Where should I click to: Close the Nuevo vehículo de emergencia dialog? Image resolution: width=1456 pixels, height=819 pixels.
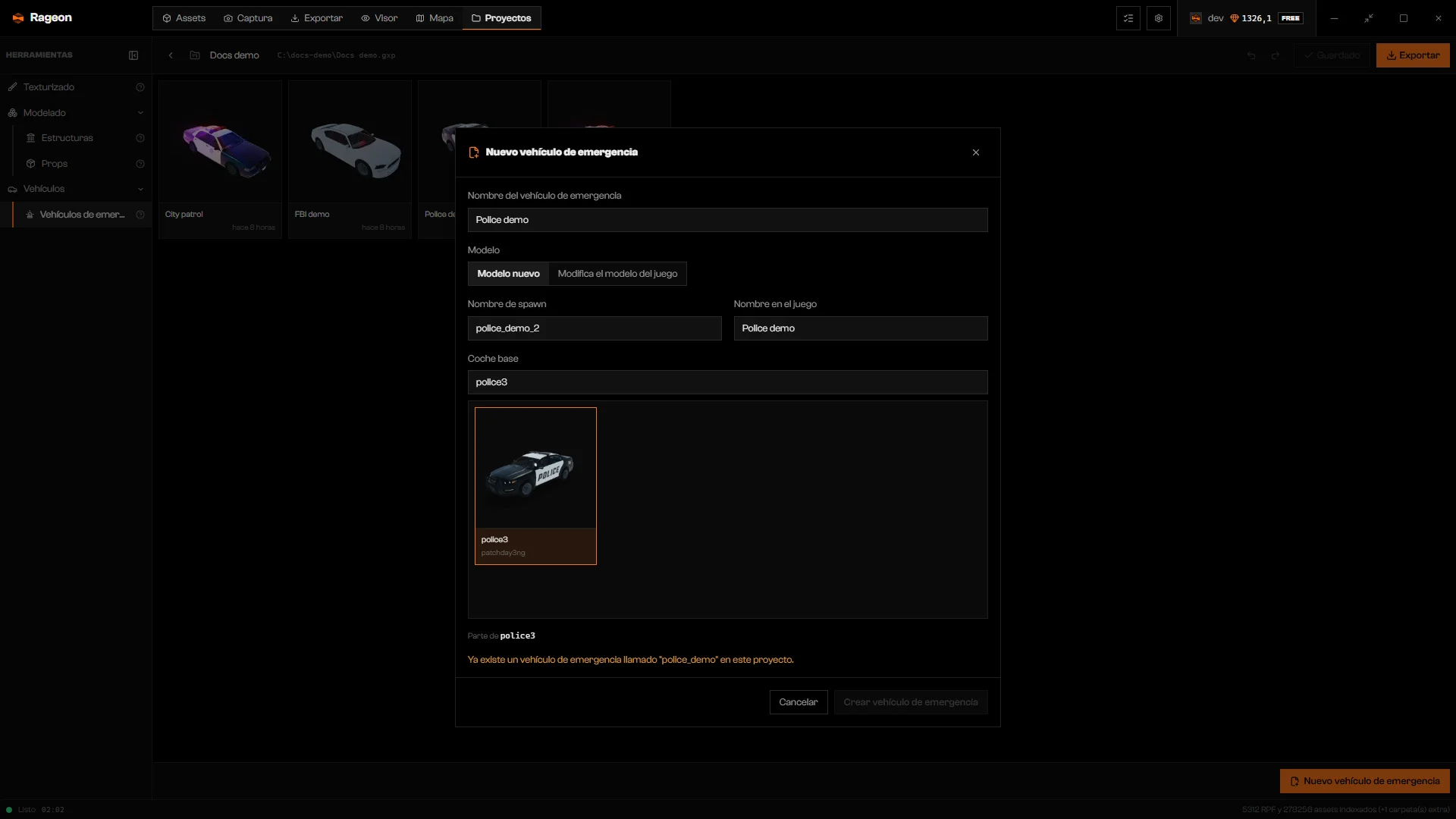[x=976, y=152]
